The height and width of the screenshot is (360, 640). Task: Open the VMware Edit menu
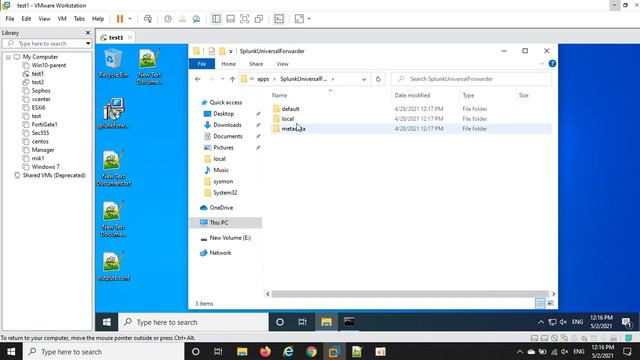[26, 19]
